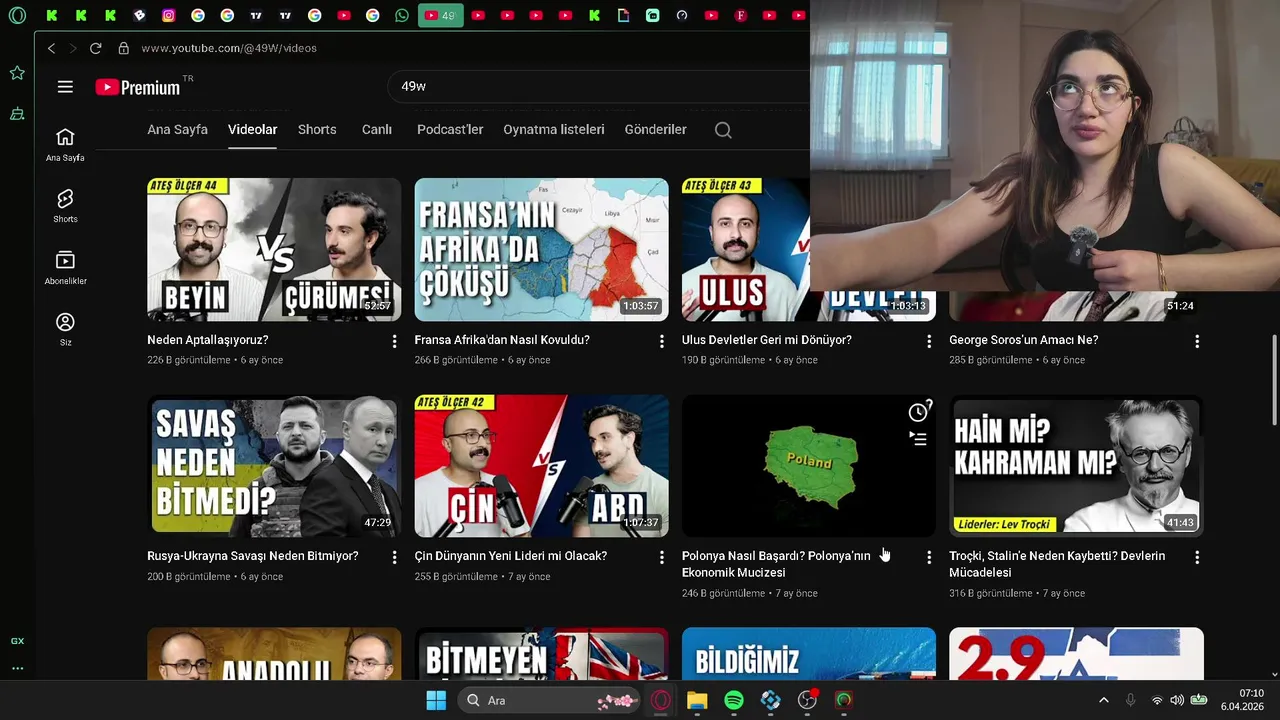Open the taskbar clock showing 07:10
Image resolution: width=1280 pixels, height=720 pixels.
click(1243, 700)
